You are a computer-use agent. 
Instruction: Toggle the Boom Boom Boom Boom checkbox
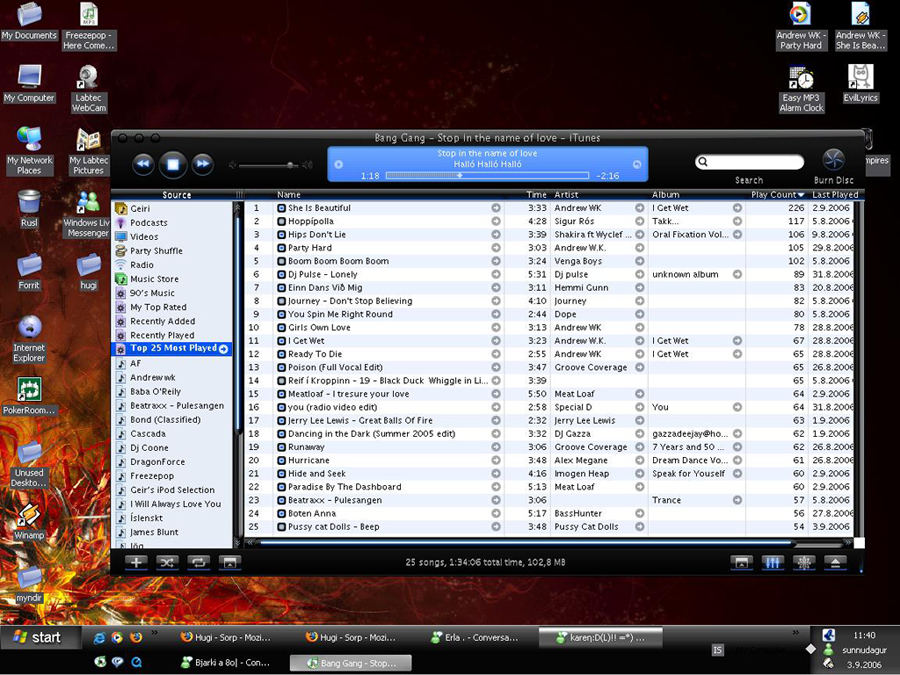click(281, 261)
